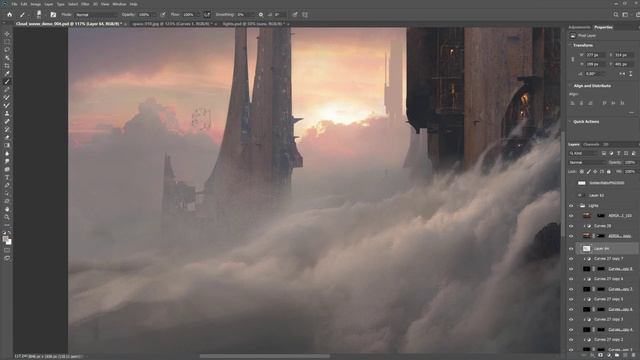This screenshot has width=640, height=360.
Task: Open the paint symmetry options
Action: pyautogui.click(x=305, y=15)
